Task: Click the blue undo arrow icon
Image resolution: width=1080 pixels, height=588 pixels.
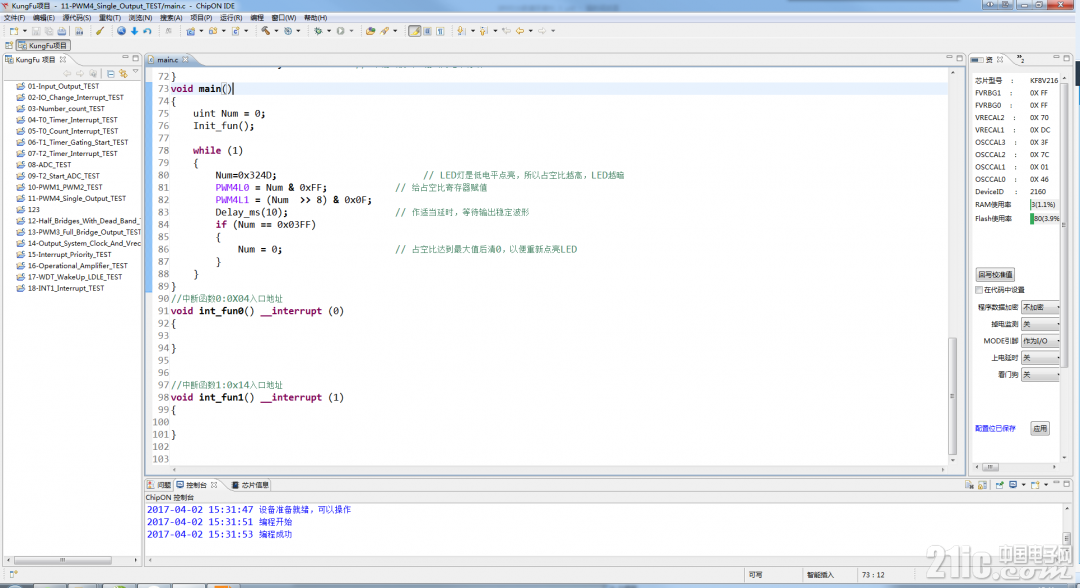Action: pyautogui.click(x=147, y=31)
